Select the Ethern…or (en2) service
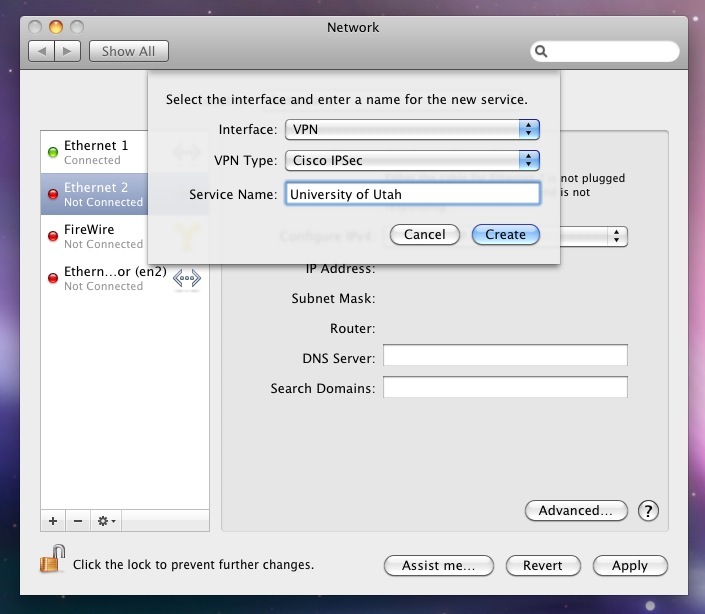The height and width of the screenshot is (614, 705). pyautogui.click(x=125, y=278)
